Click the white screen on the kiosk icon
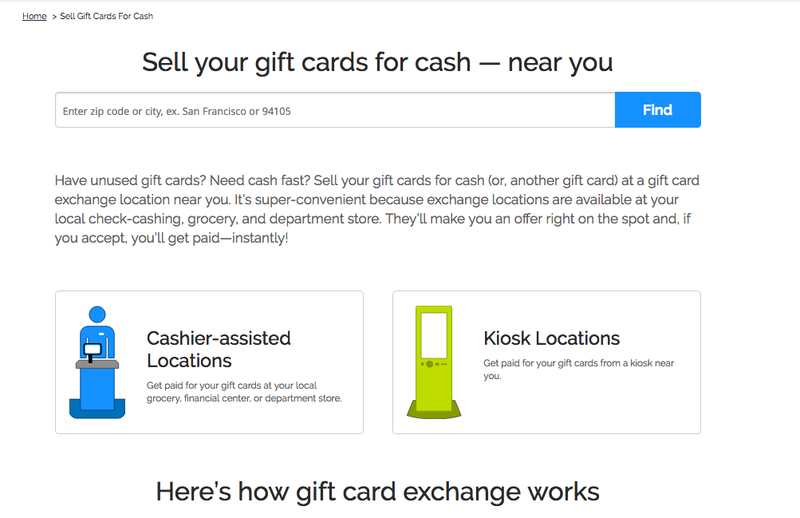800x518 pixels. point(434,335)
